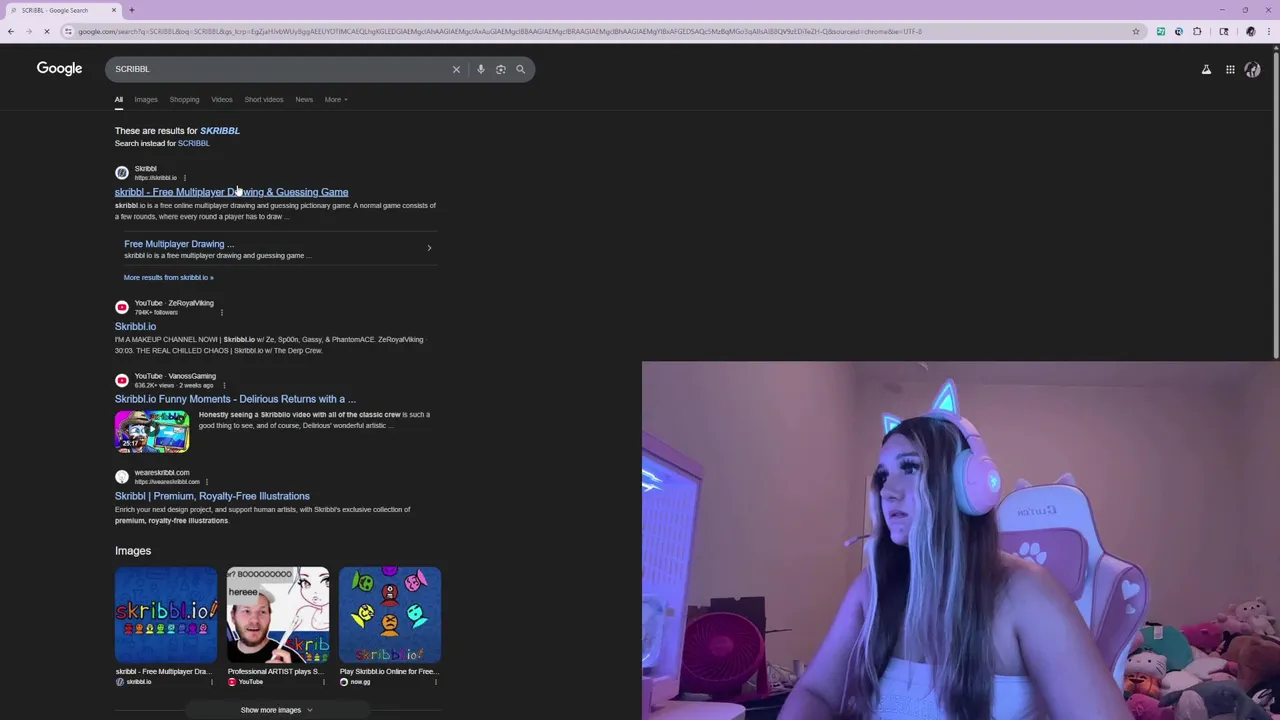
Task: Search instead for SCRIBBL
Action: tap(193, 143)
